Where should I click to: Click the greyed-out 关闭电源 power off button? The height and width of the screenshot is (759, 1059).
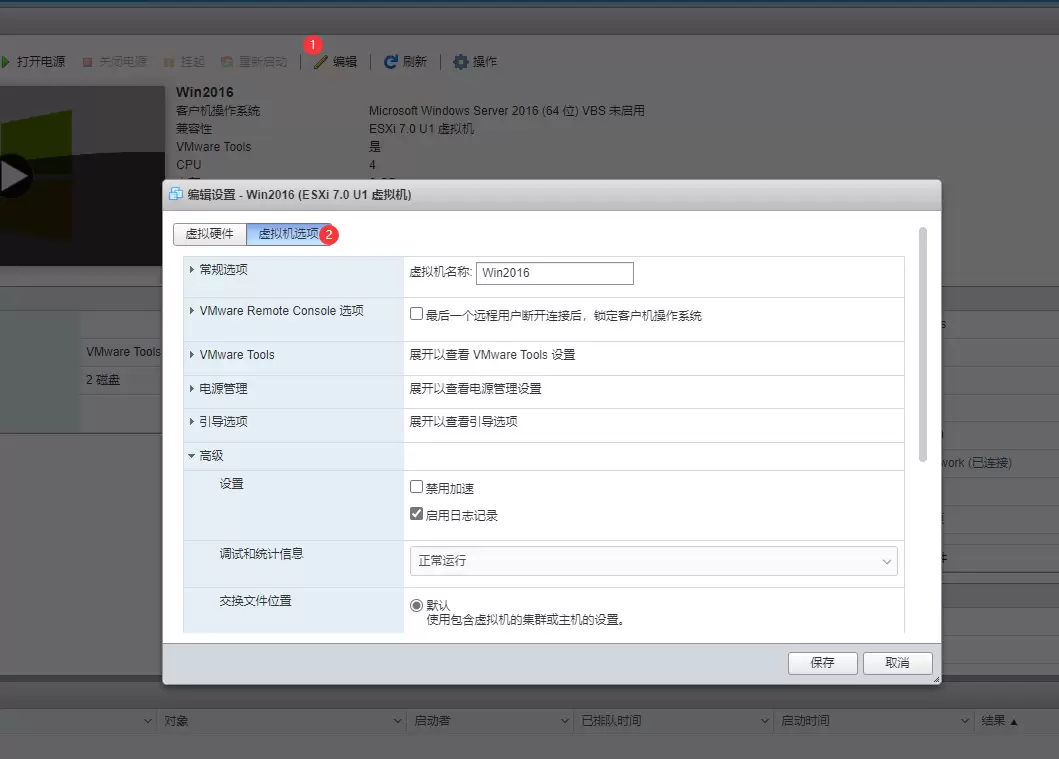coord(115,62)
